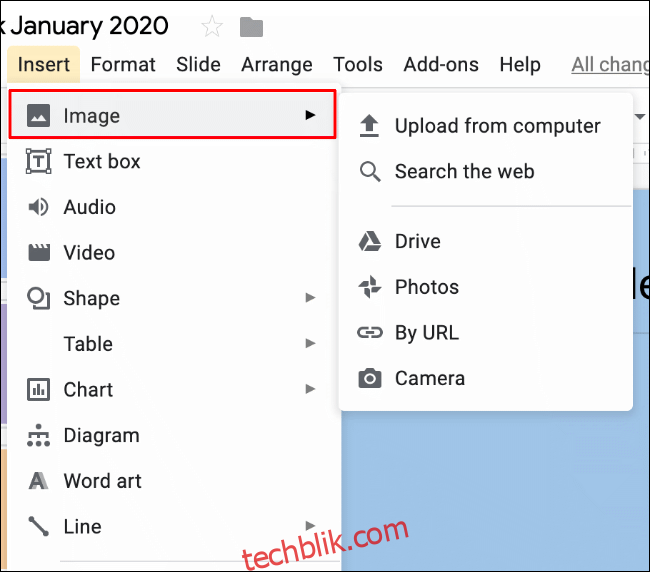
Task: Expand the Table submenu arrow
Action: [310, 343]
